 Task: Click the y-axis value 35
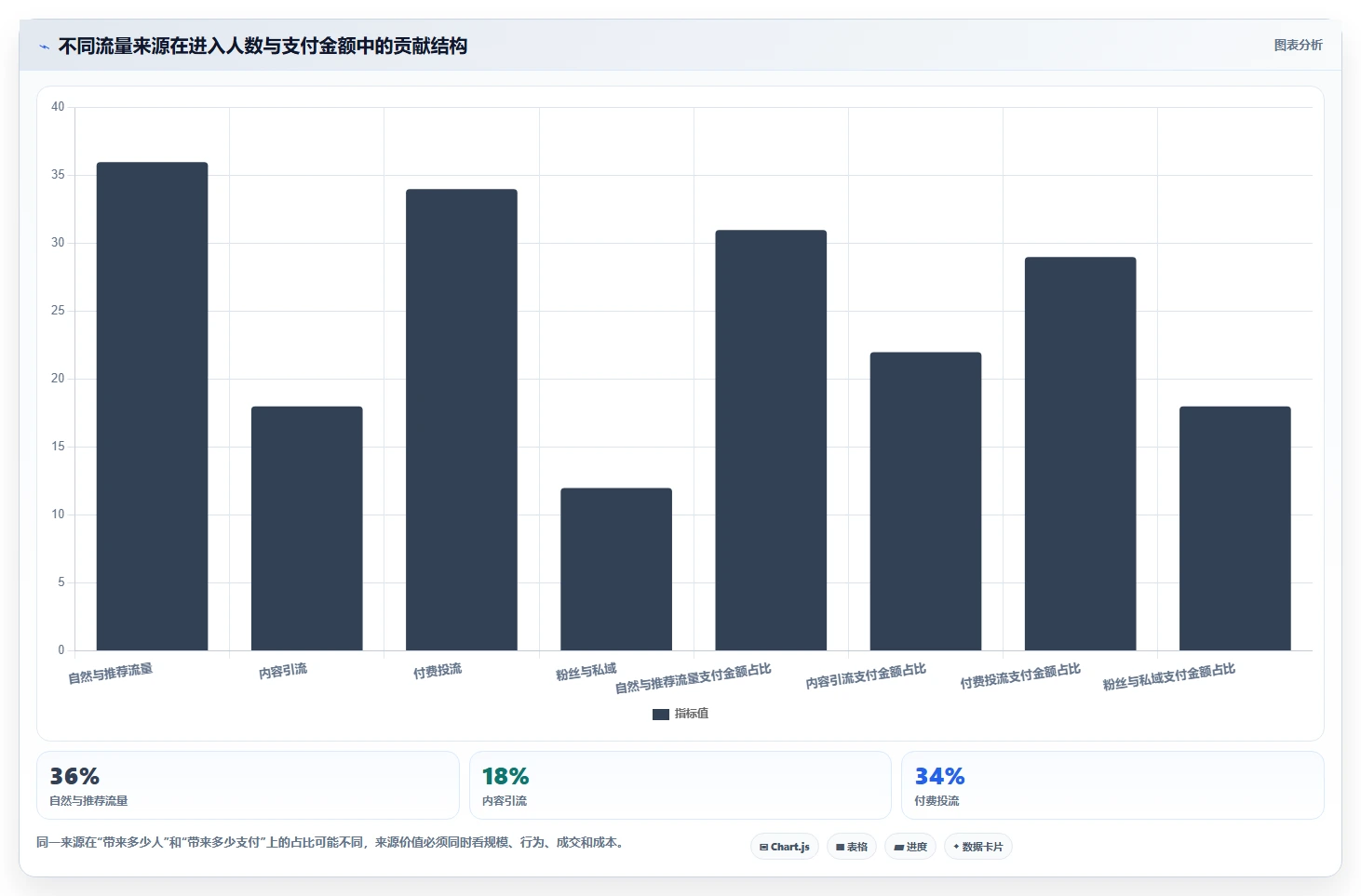[58, 175]
